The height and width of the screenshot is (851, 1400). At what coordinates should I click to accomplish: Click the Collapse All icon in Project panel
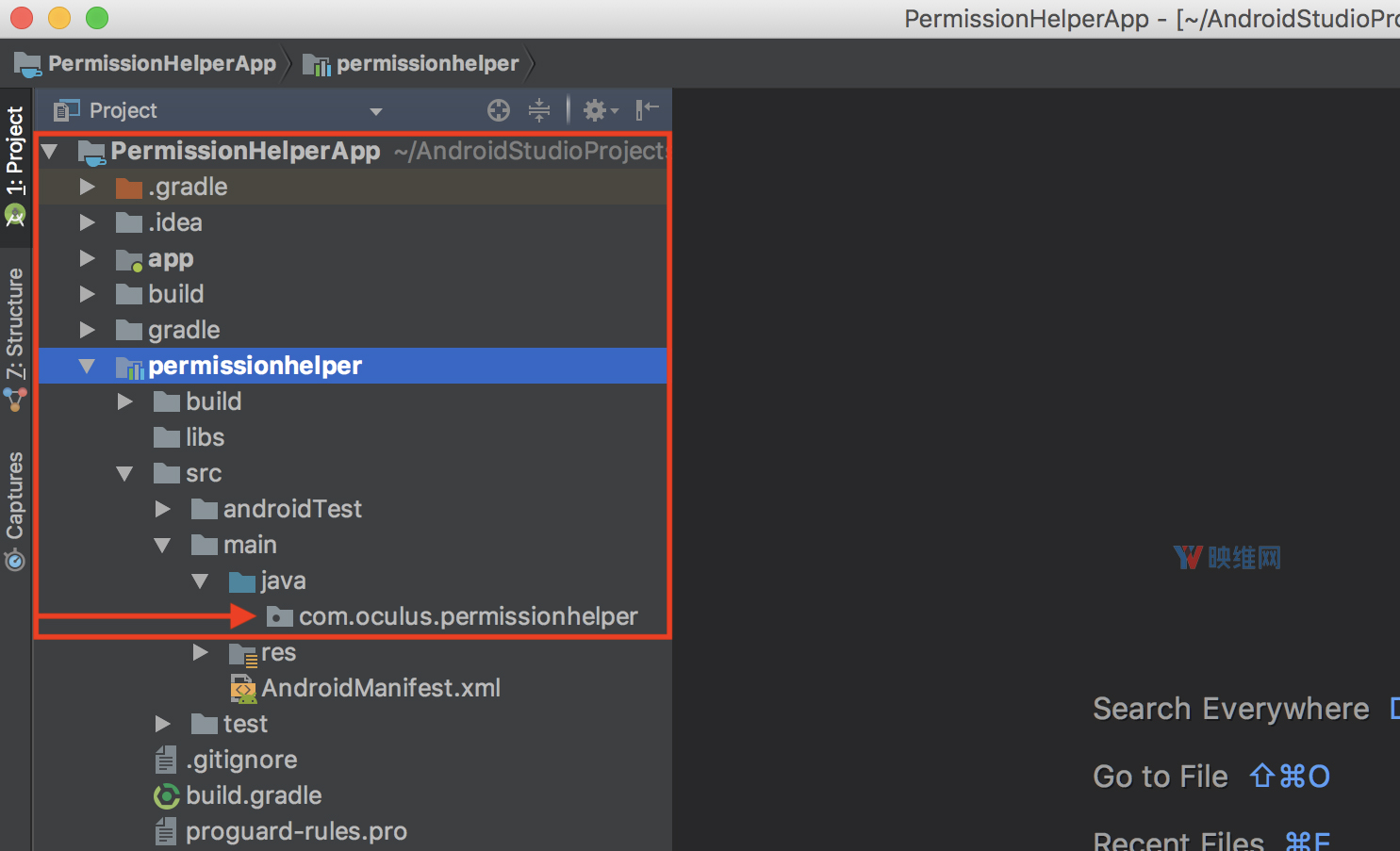pos(539,111)
